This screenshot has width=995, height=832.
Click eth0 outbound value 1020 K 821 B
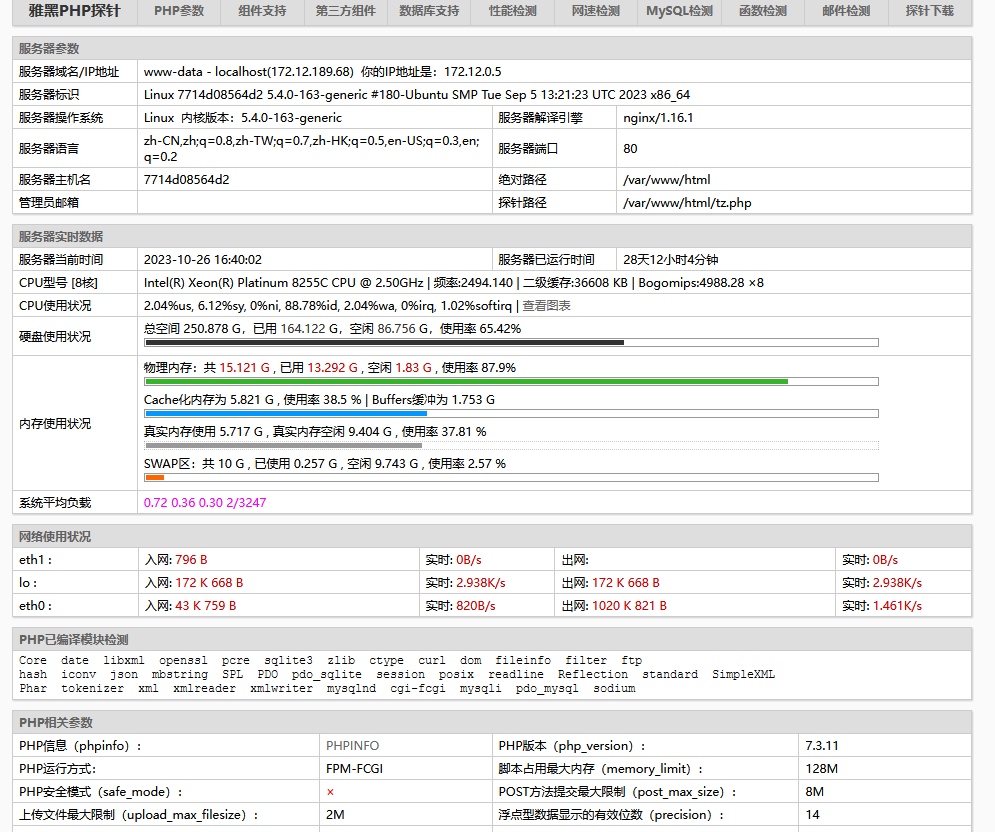pyautogui.click(x=629, y=606)
